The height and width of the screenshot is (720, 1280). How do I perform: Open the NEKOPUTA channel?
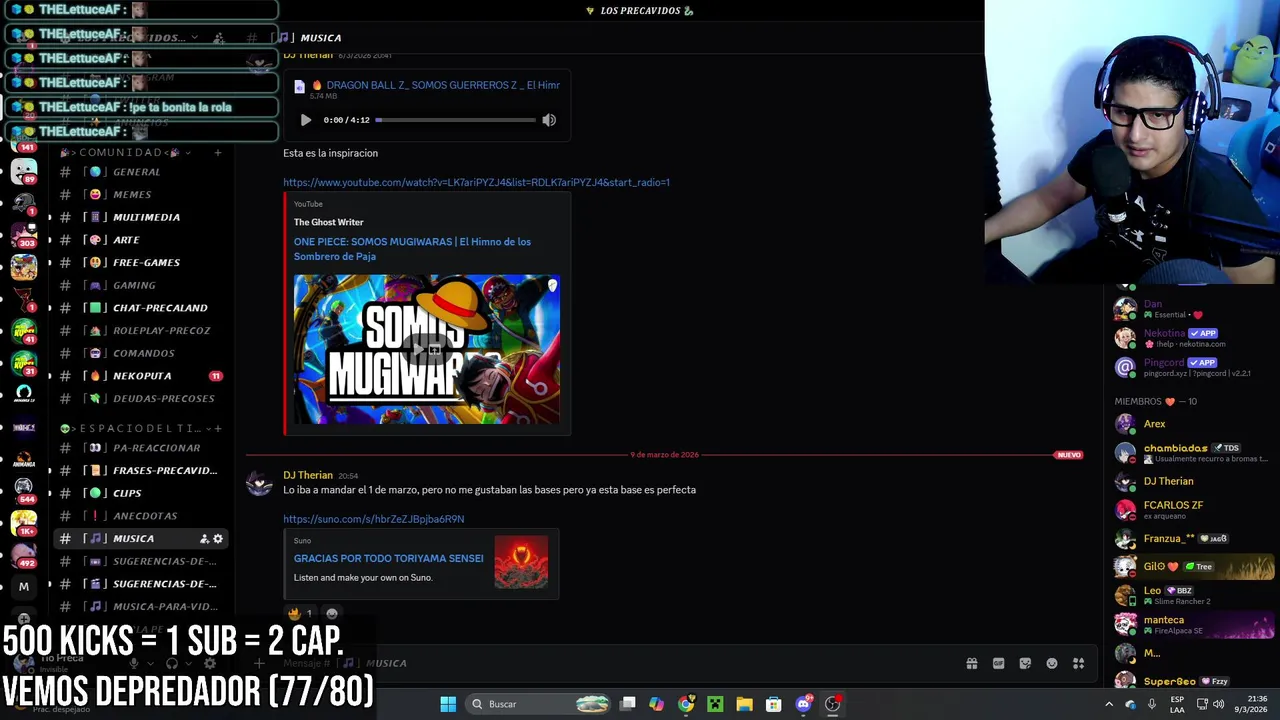point(140,376)
